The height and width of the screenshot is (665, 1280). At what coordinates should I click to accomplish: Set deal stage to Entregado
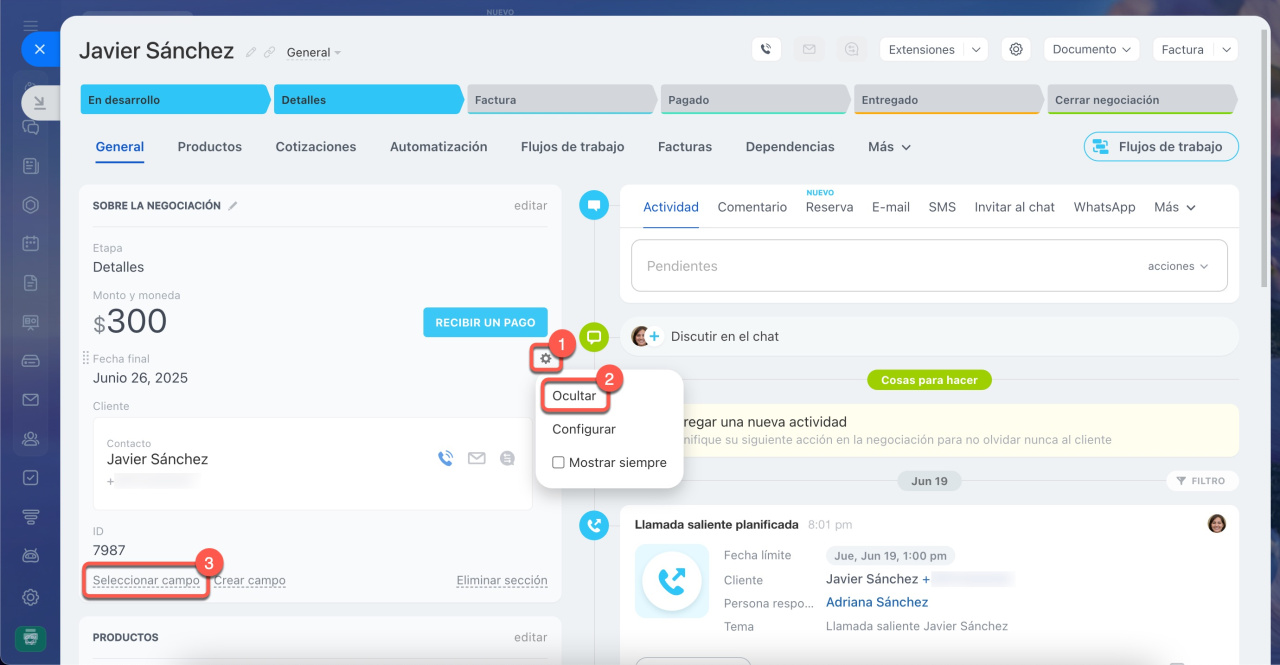(951, 100)
